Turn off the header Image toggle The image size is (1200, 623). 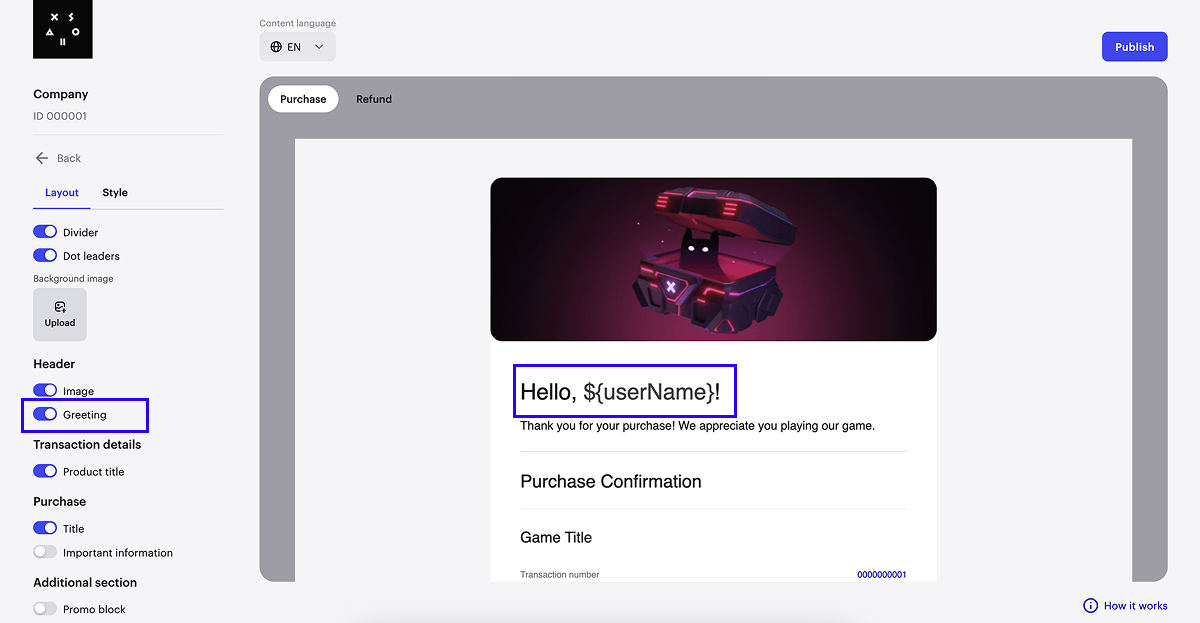pyautogui.click(x=45, y=391)
